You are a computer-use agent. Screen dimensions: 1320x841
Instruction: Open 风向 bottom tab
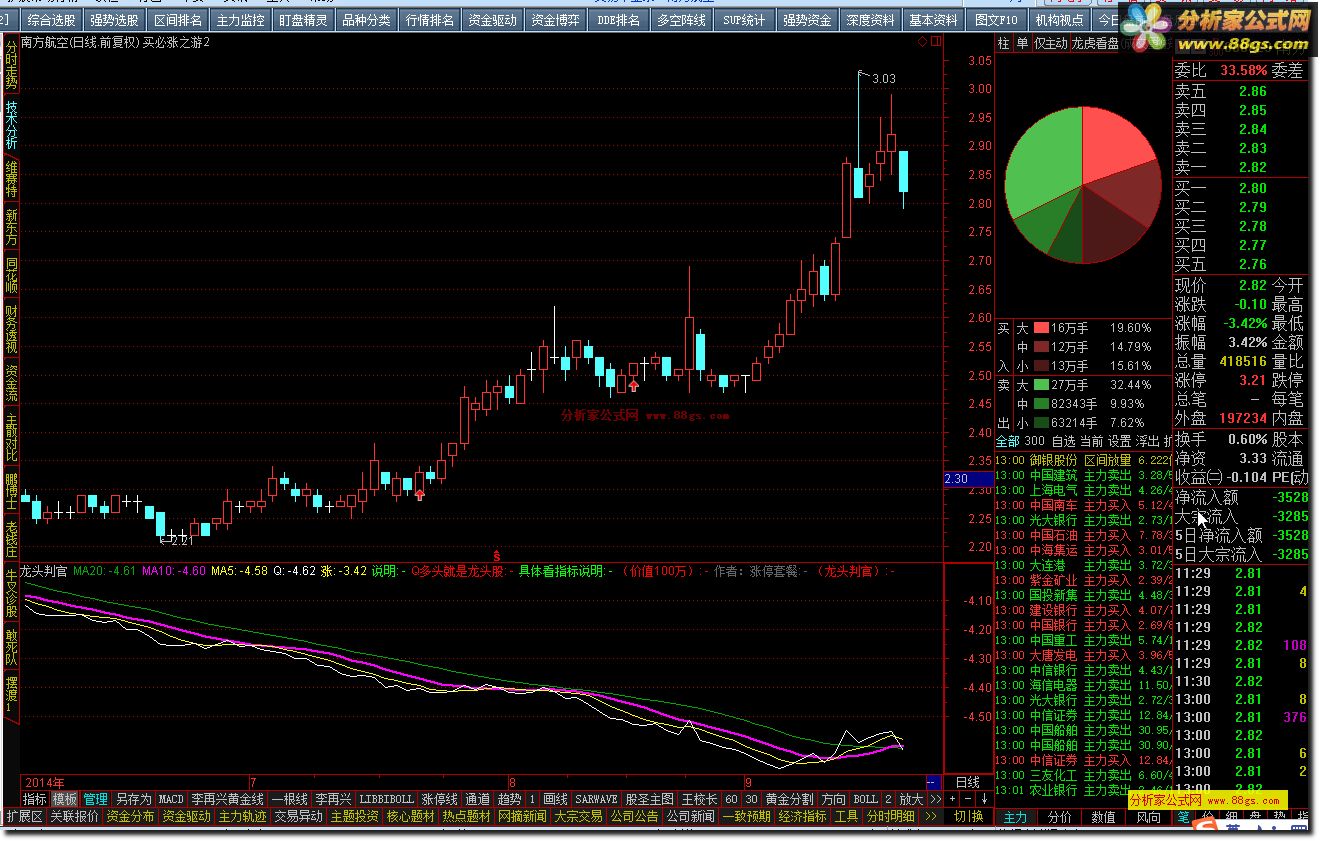(x=1148, y=817)
